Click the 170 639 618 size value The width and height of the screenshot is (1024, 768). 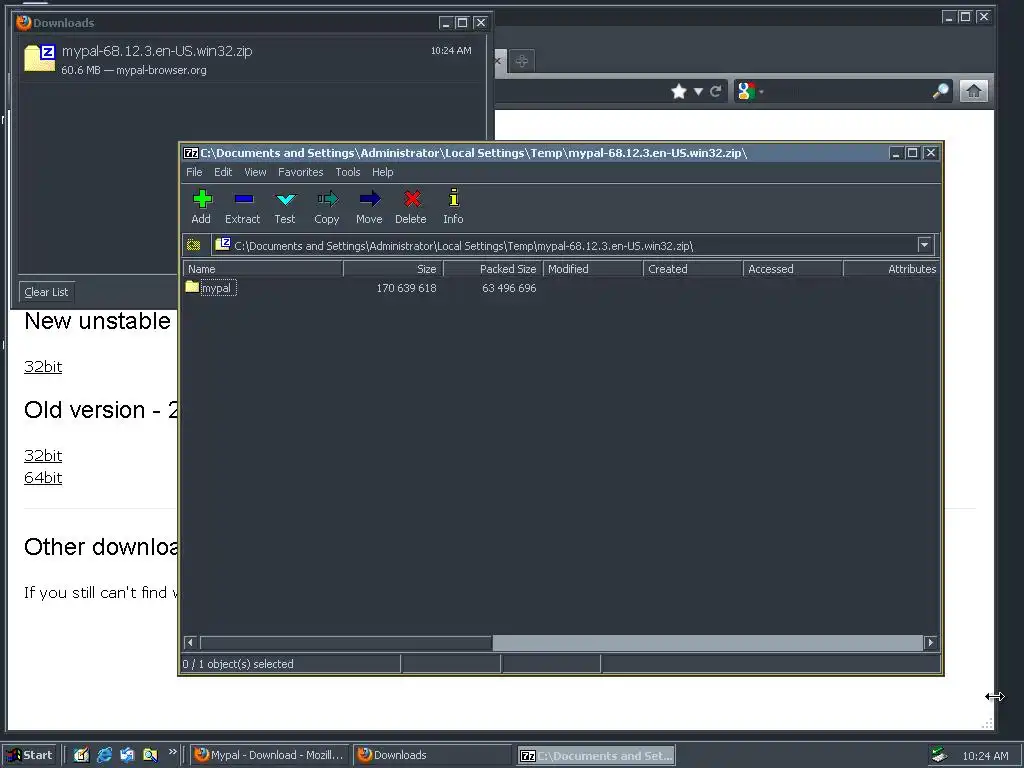[x=406, y=288]
